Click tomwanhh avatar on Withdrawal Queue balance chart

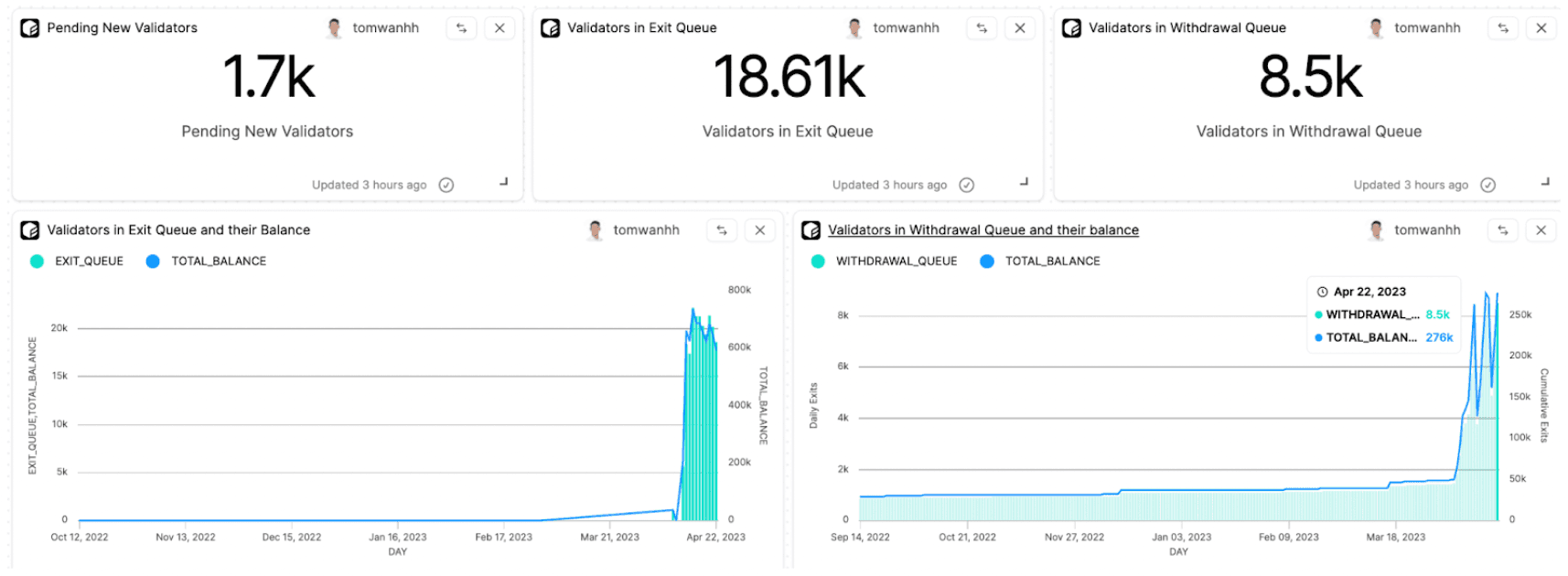point(1376,230)
